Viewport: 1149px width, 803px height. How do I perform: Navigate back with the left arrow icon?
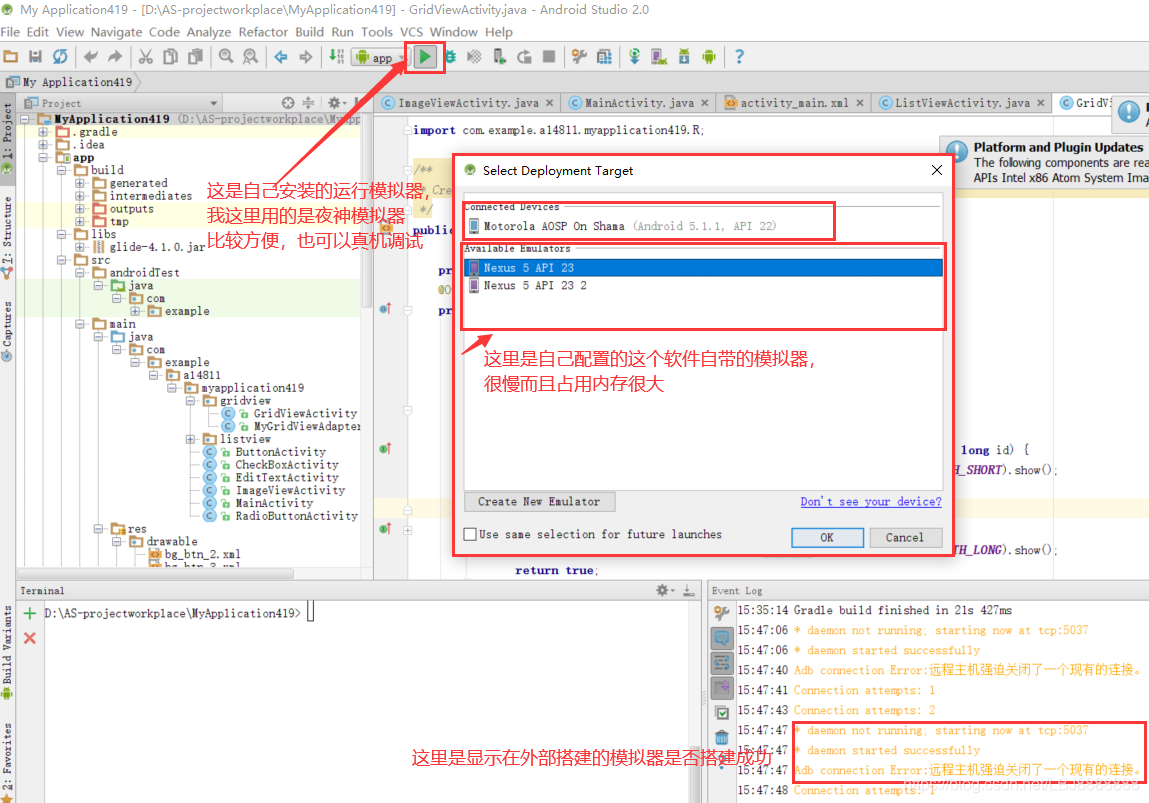[281, 56]
